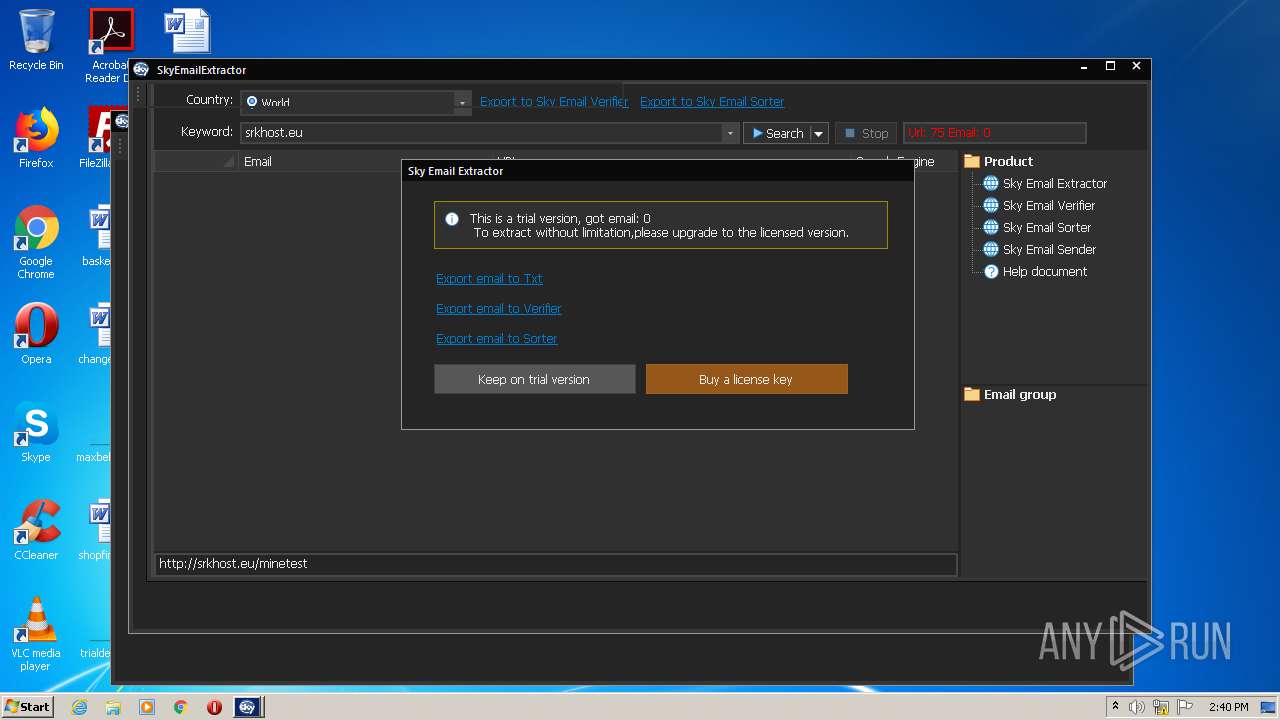Click the Keyword input field
1280x720 pixels.
point(482,133)
